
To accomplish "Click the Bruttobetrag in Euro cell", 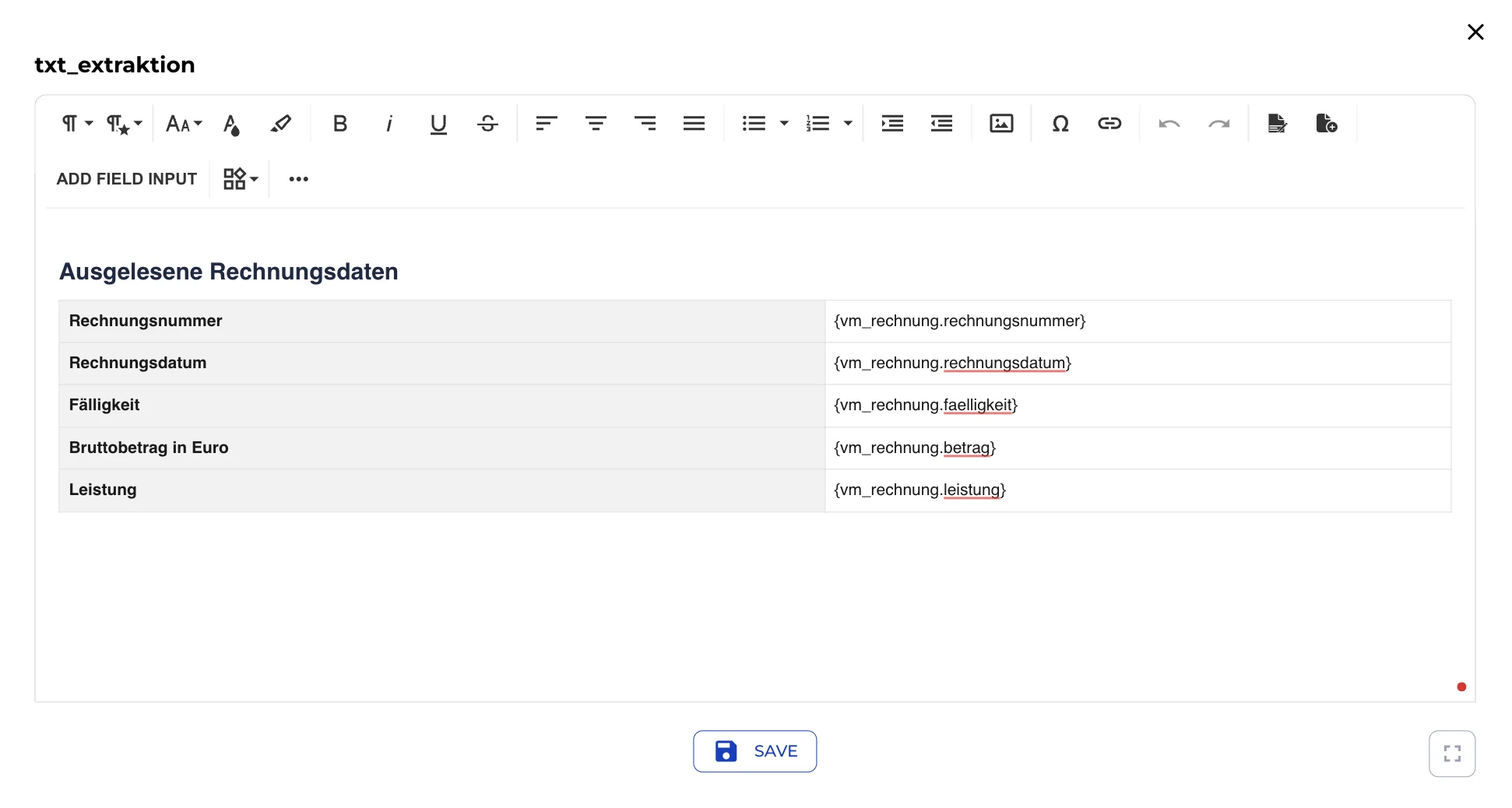I will [x=441, y=448].
